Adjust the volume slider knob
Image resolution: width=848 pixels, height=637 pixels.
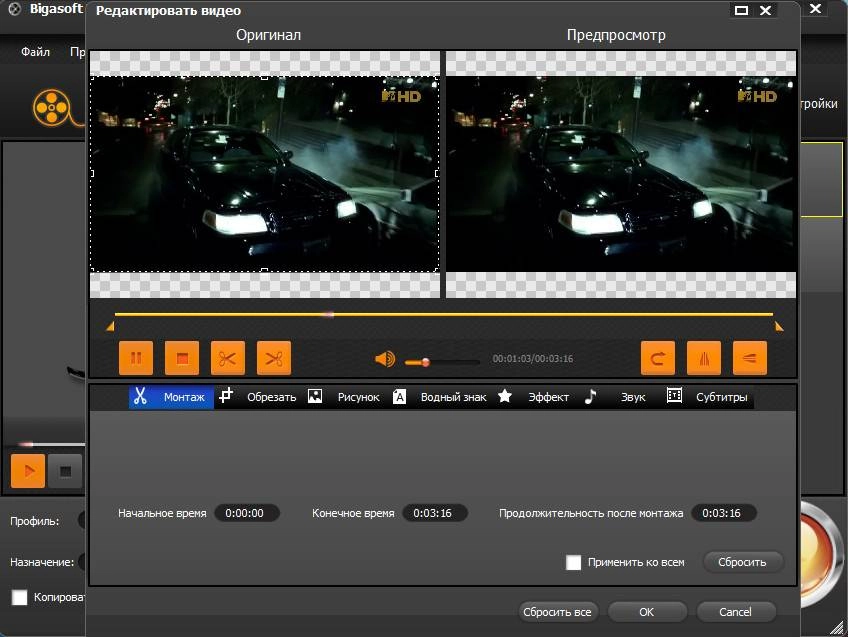426,362
